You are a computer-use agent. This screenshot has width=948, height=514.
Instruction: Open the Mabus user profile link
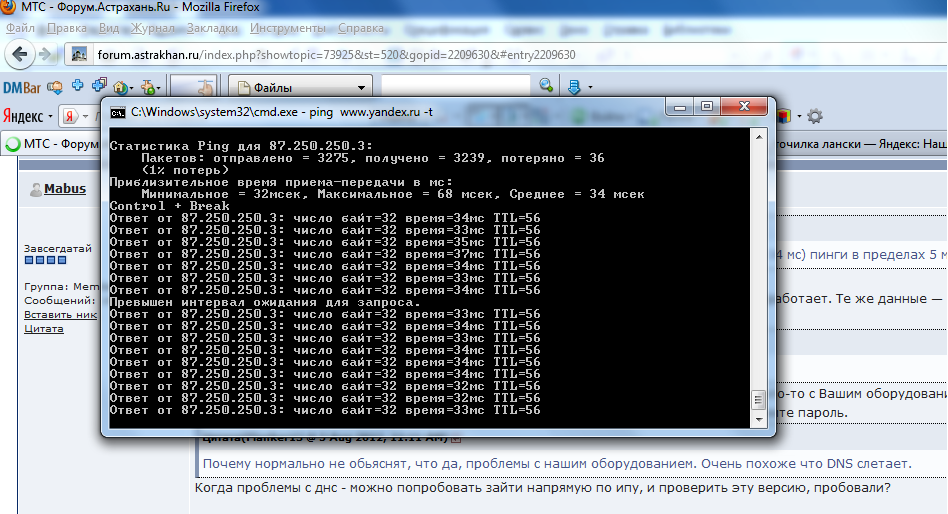(65, 189)
